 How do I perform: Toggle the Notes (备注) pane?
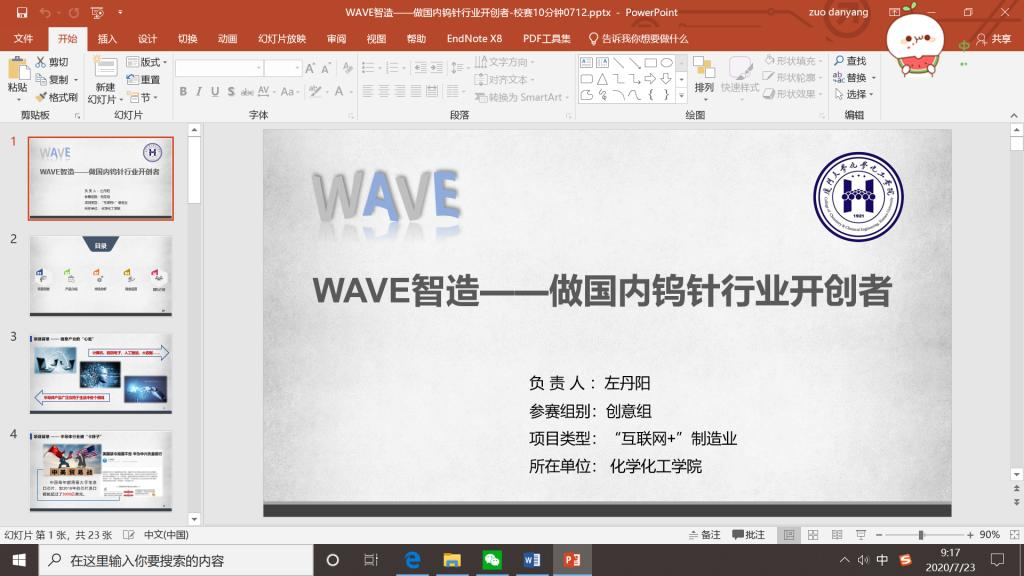point(704,535)
